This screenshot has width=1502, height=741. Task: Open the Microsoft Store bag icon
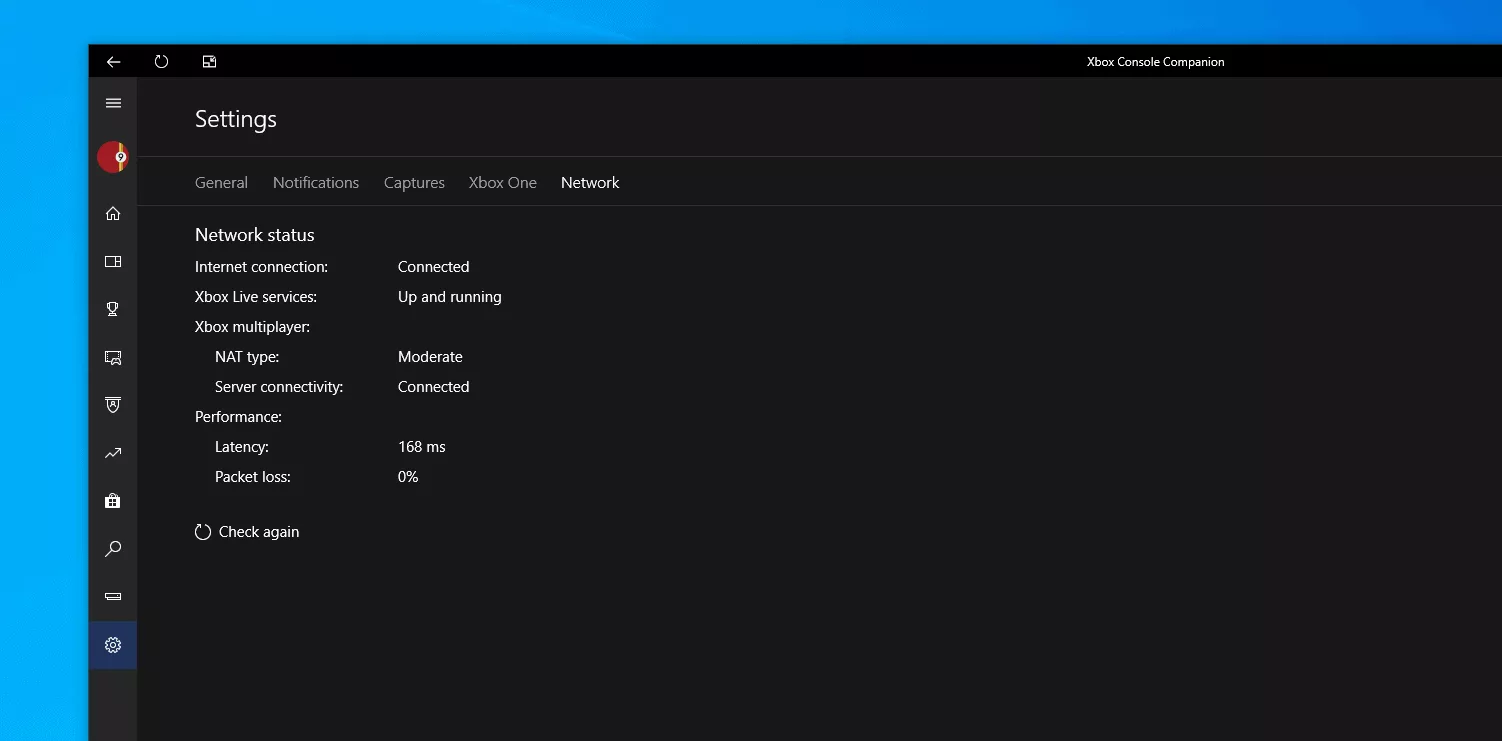[113, 501]
